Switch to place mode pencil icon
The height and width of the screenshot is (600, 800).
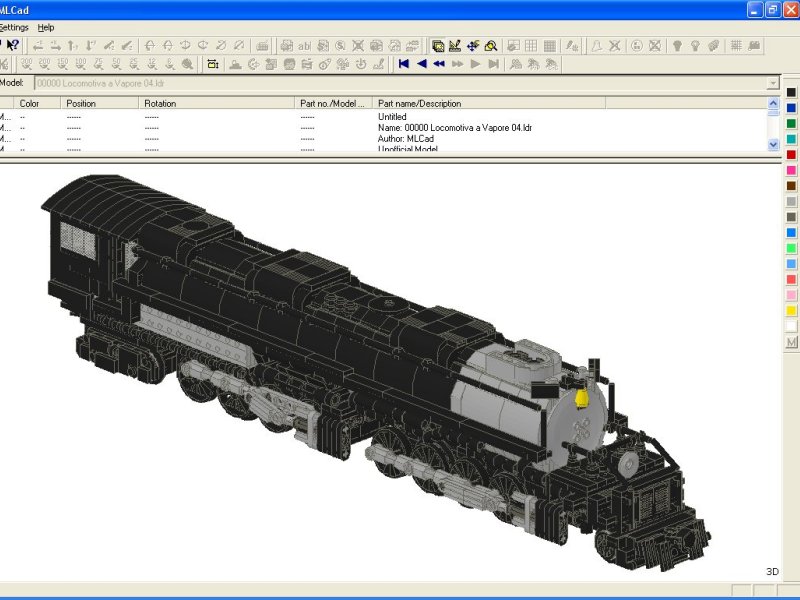(455, 46)
